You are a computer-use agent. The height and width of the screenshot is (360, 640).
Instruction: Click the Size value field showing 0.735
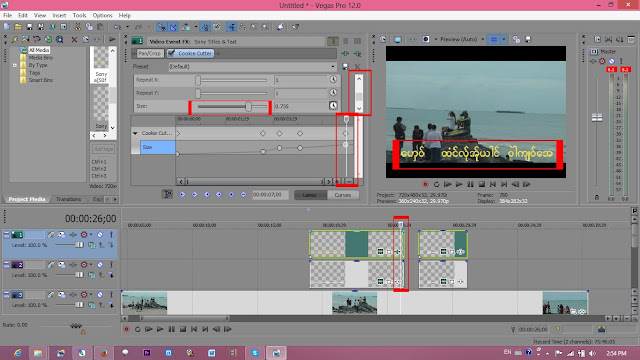pos(300,106)
